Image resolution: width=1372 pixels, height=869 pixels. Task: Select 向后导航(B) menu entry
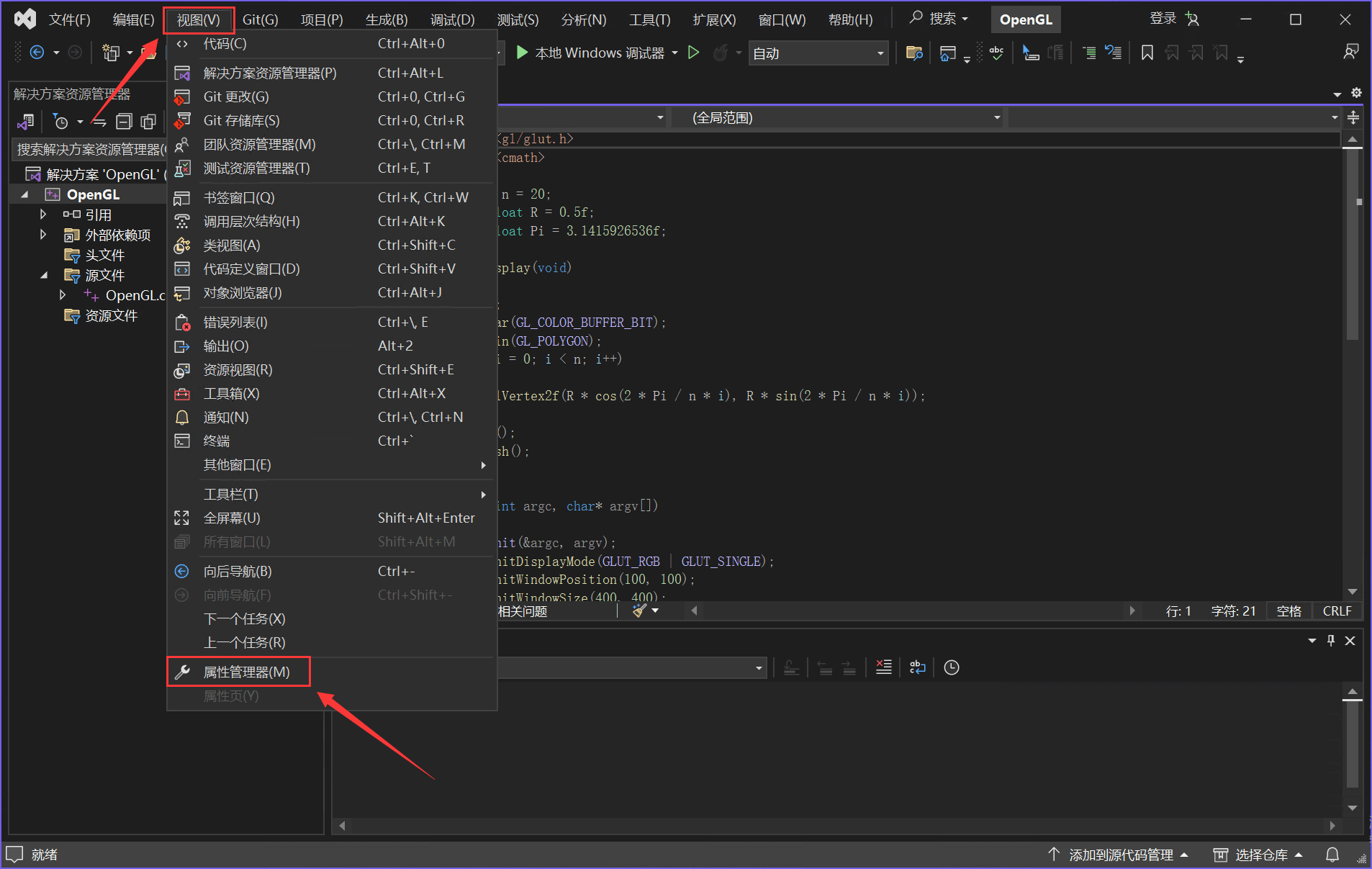click(x=332, y=571)
